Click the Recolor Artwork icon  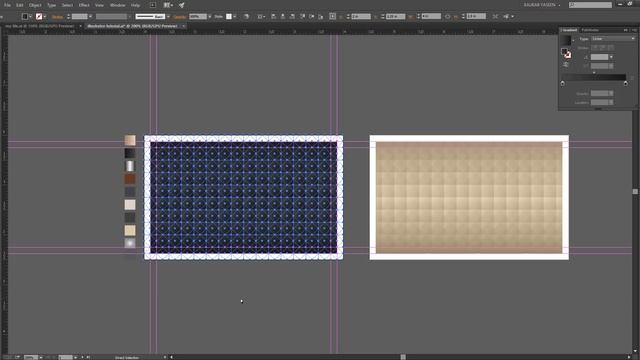coord(246,17)
